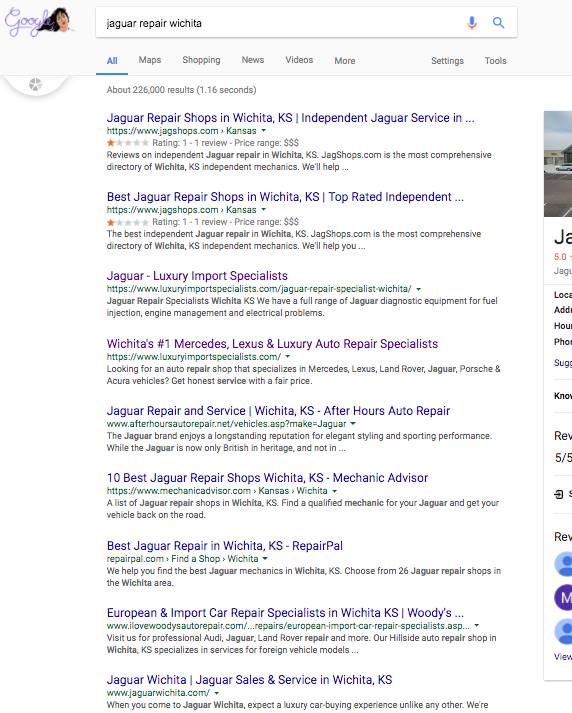Open the Videos tab
Screen dimensions: 572x713
pyautogui.click(x=299, y=60)
